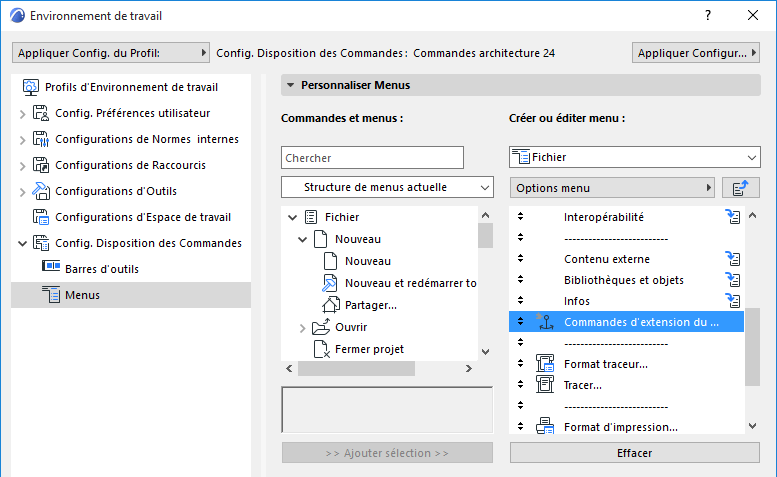Viewport: 777px width, 477px height.
Task: Open the Structure de menus actuelle dropdown
Action: coord(387,187)
